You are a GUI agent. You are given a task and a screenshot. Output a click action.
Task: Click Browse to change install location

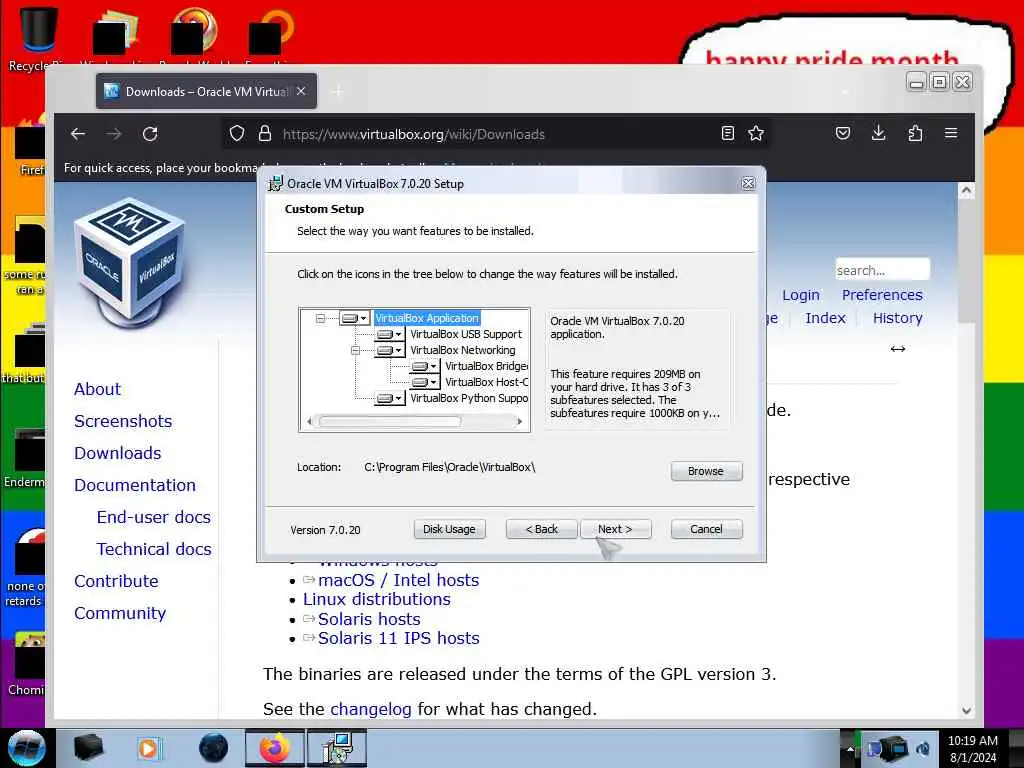[706, 471]
